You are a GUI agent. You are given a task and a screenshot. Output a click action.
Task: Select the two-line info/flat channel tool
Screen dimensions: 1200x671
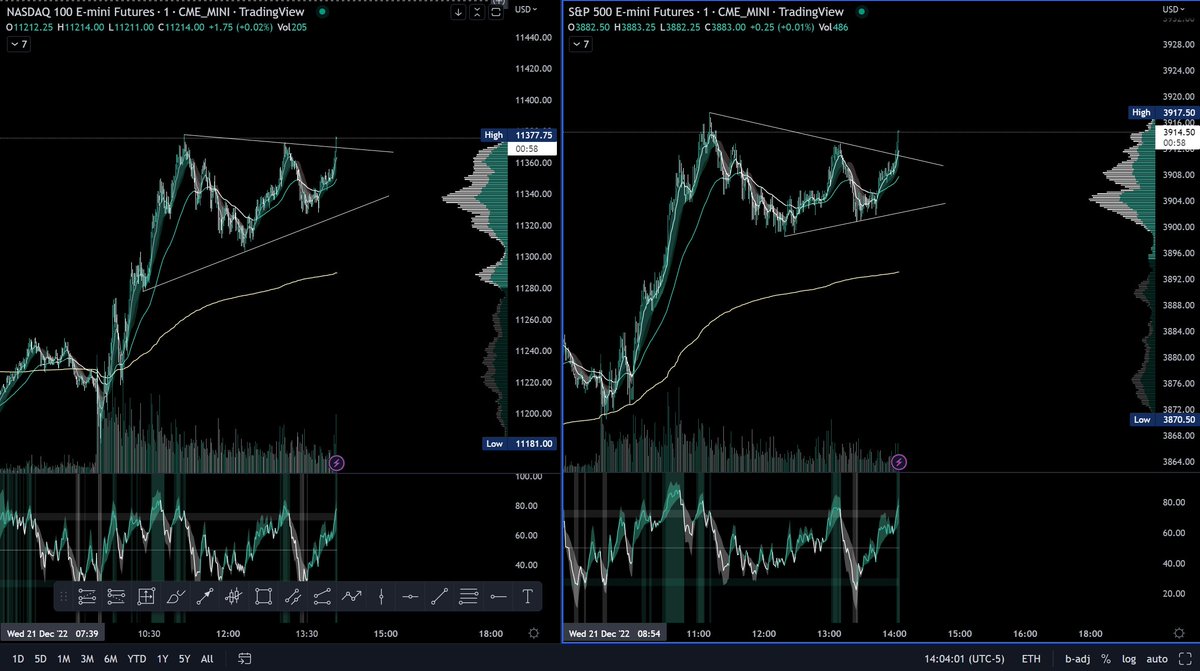tap(322, 597)
